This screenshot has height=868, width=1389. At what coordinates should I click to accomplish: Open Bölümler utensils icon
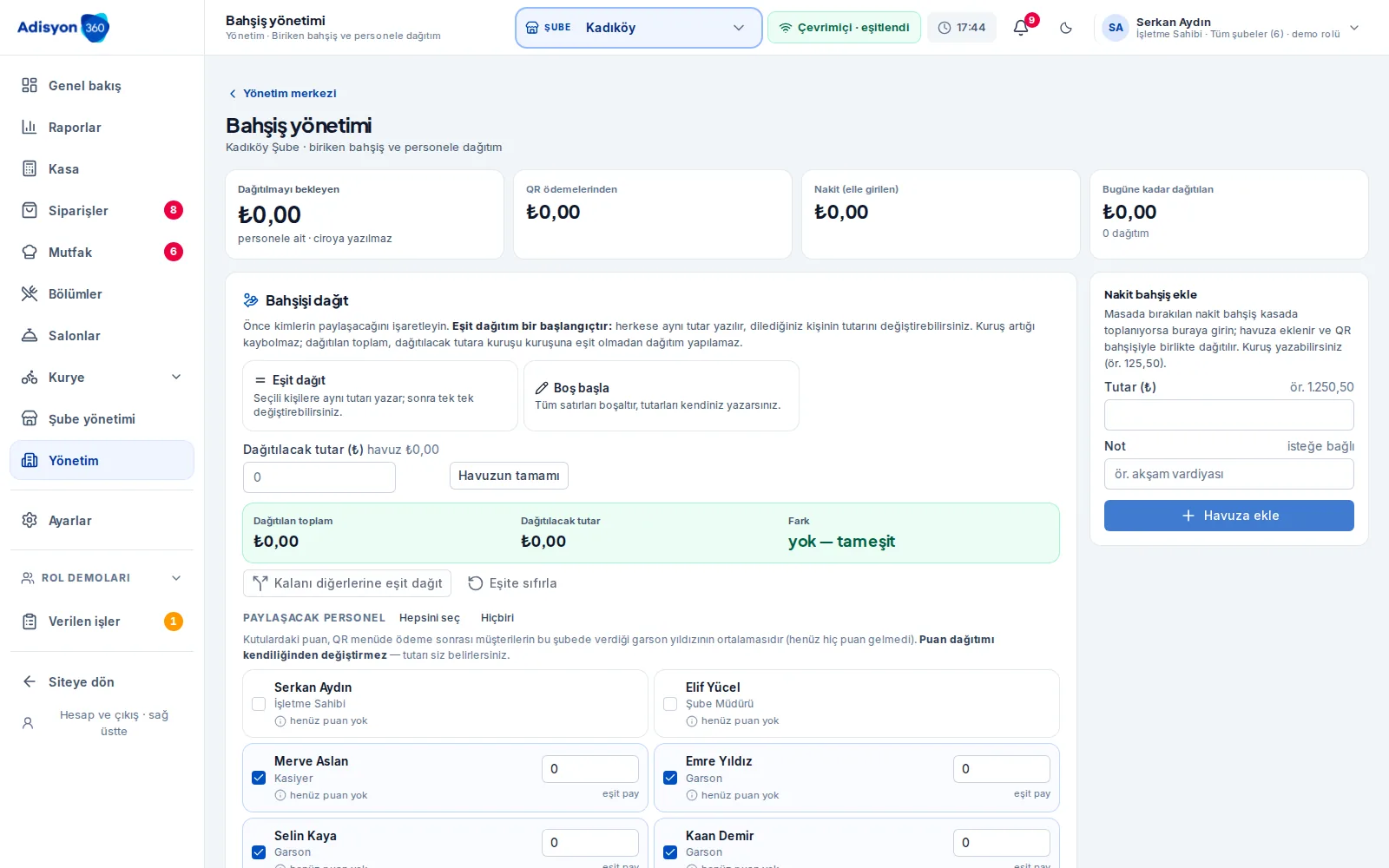coord(30,293)
